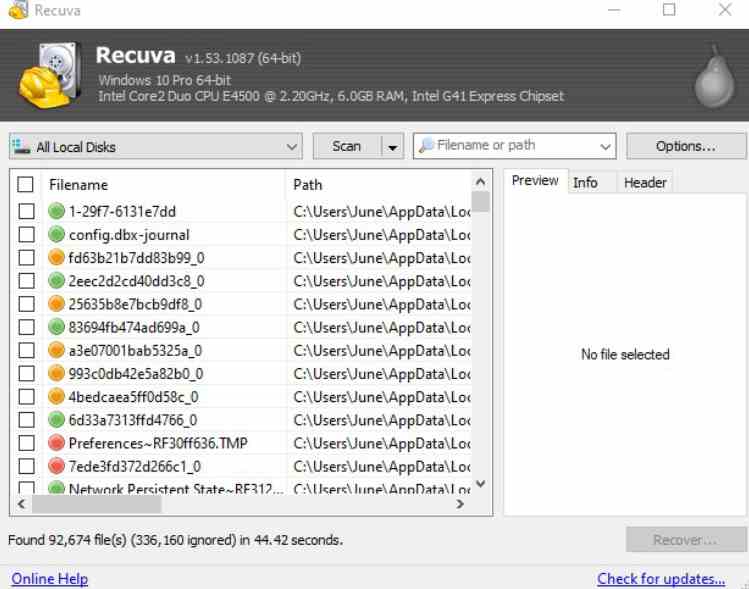Screen dimensions: 749x589
Task: Click orange status dot for 4bedcaea5ff0d58c_0
Action: point(56,396)
